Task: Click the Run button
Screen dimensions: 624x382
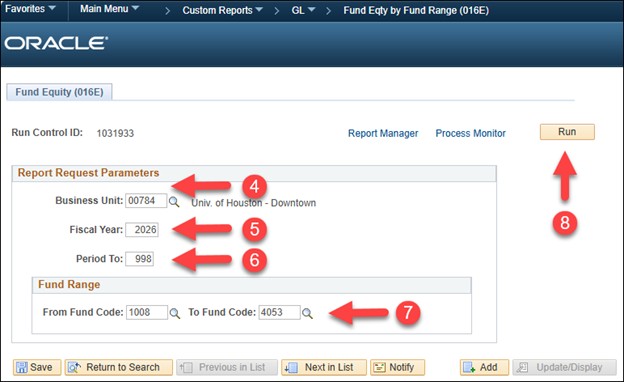Action: [x=567, y=132]
